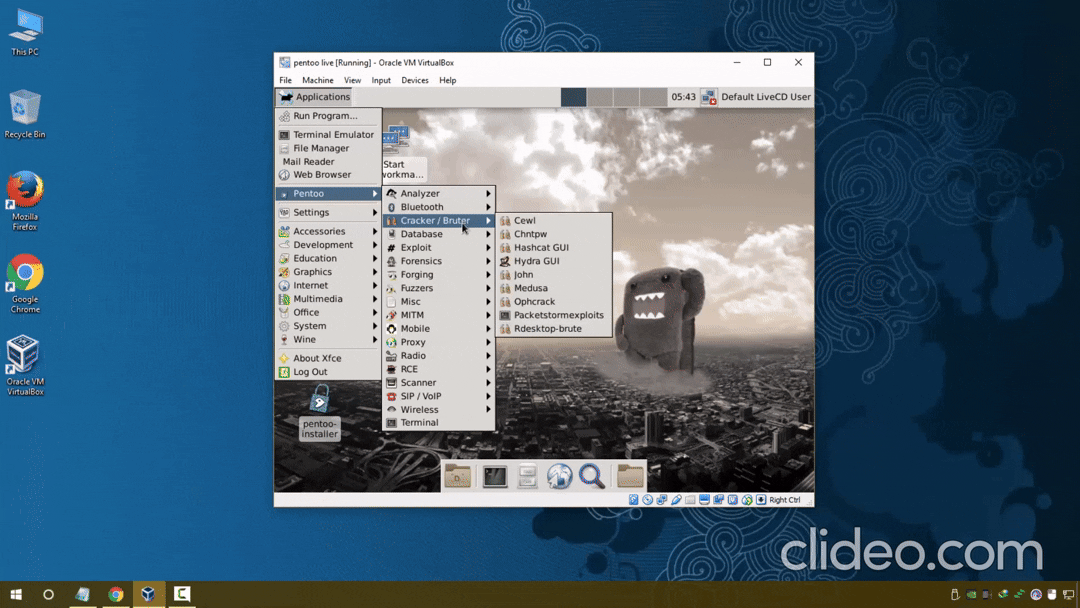Click the magnifier search icon in the dock
The height and width of the screenshot is (608, 1080).
point(592,477)
